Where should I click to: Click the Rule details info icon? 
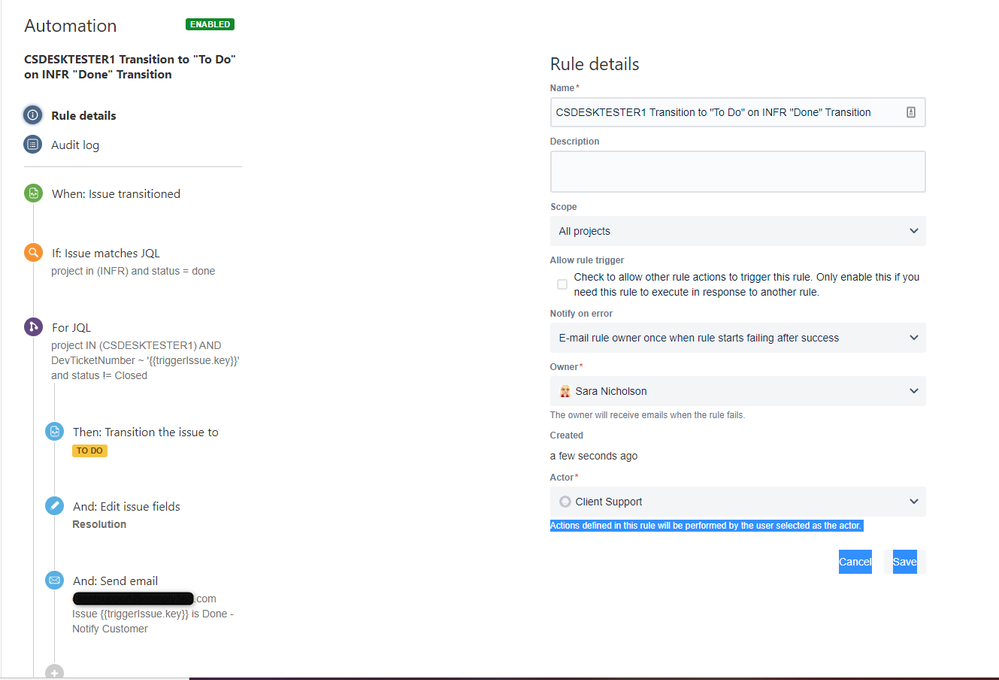[32, 115]
